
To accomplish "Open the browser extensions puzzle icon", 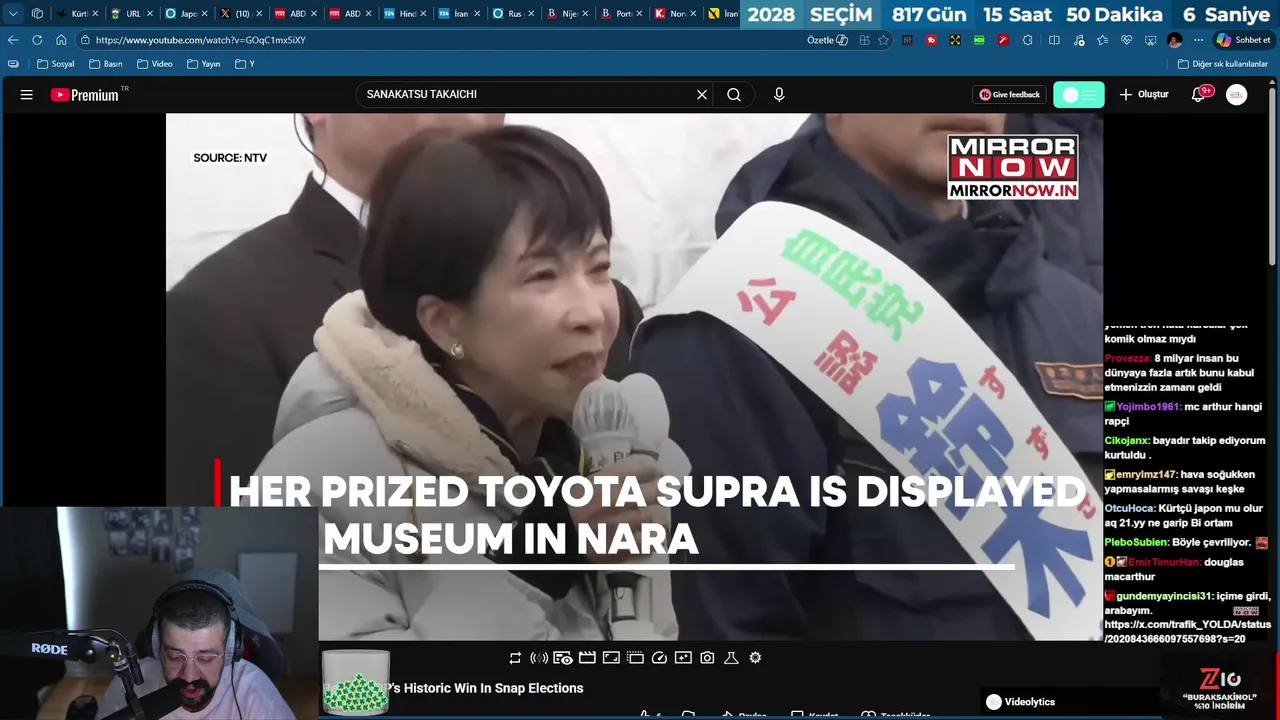I will (x=1027, y=40).
